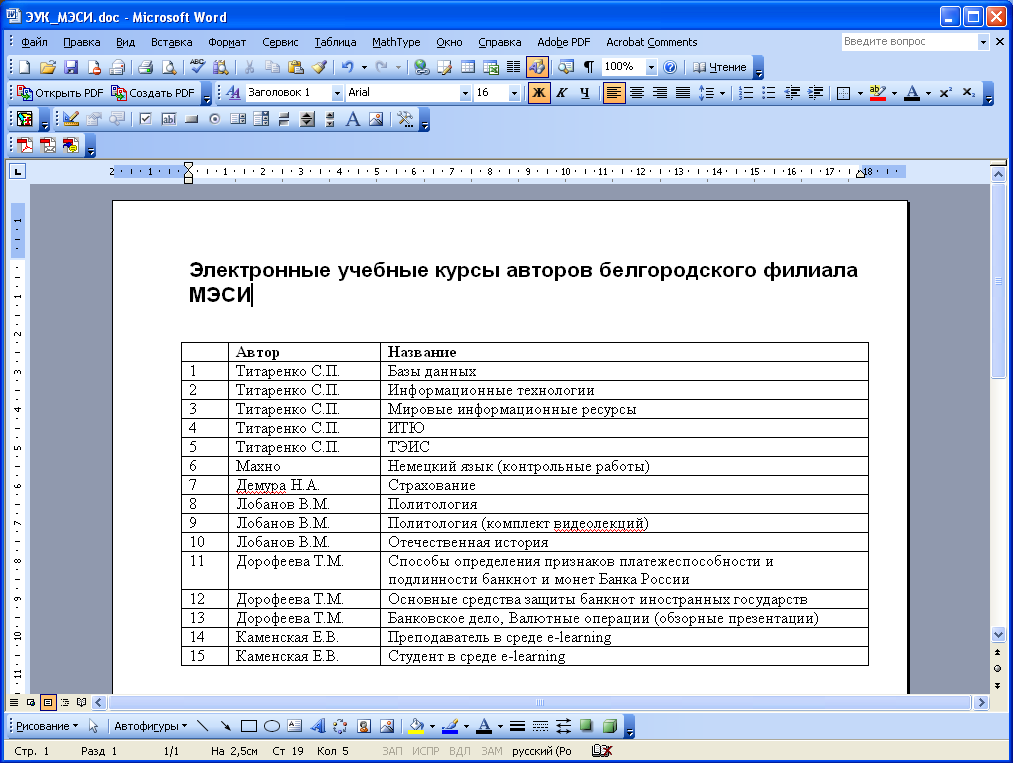
Task: Click the numbered list icon
Action: coord(746,93)
